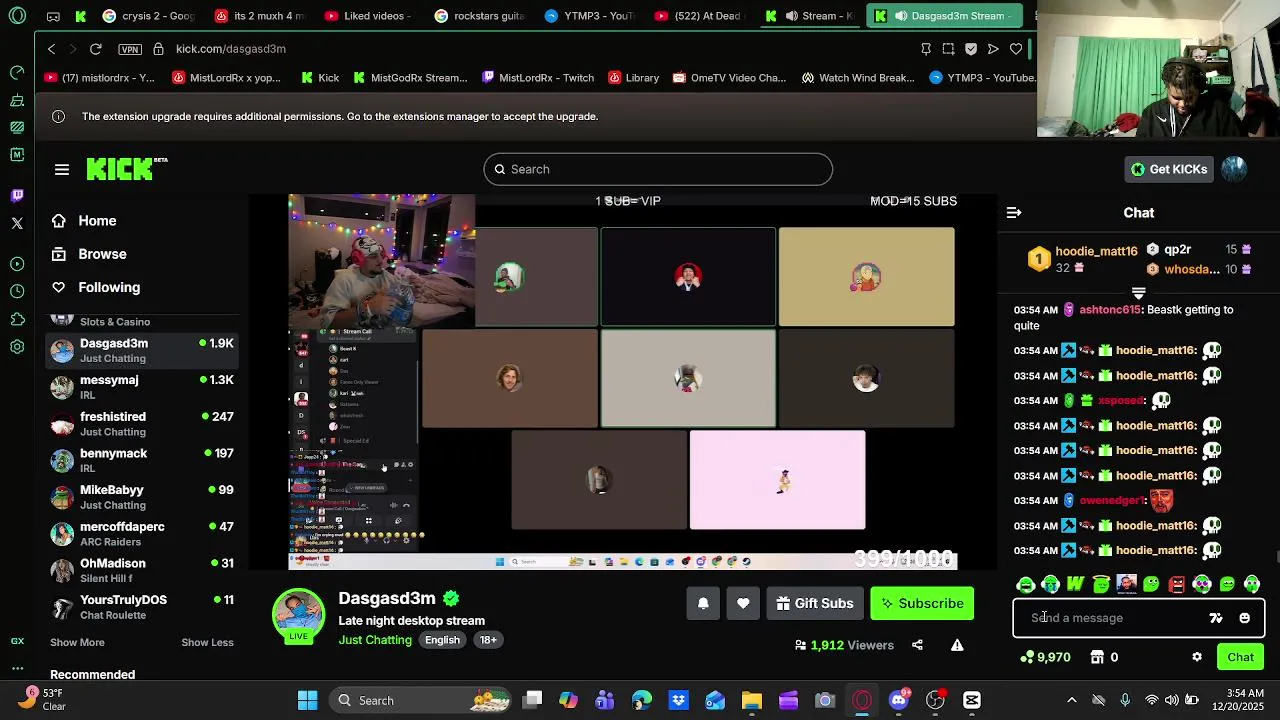The width and height of the screenshot is (1280, 720).
Task: Subscribe to Dasgasd3m
Action: pos(922,603)
